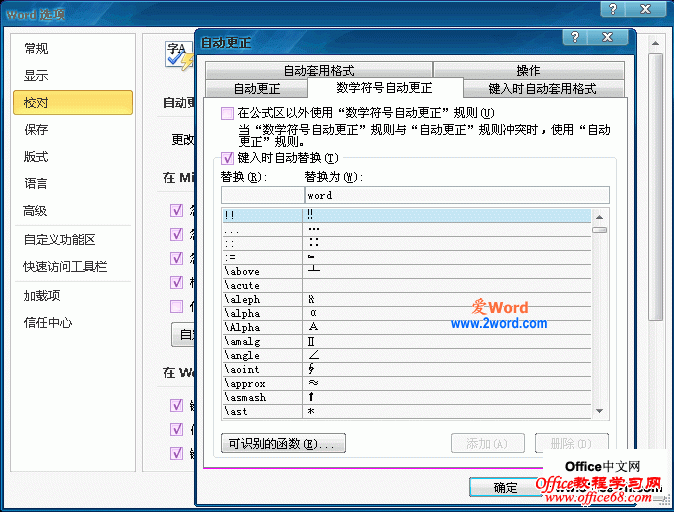Select the :: list row
674x512 pixels.
pos(407,243)
